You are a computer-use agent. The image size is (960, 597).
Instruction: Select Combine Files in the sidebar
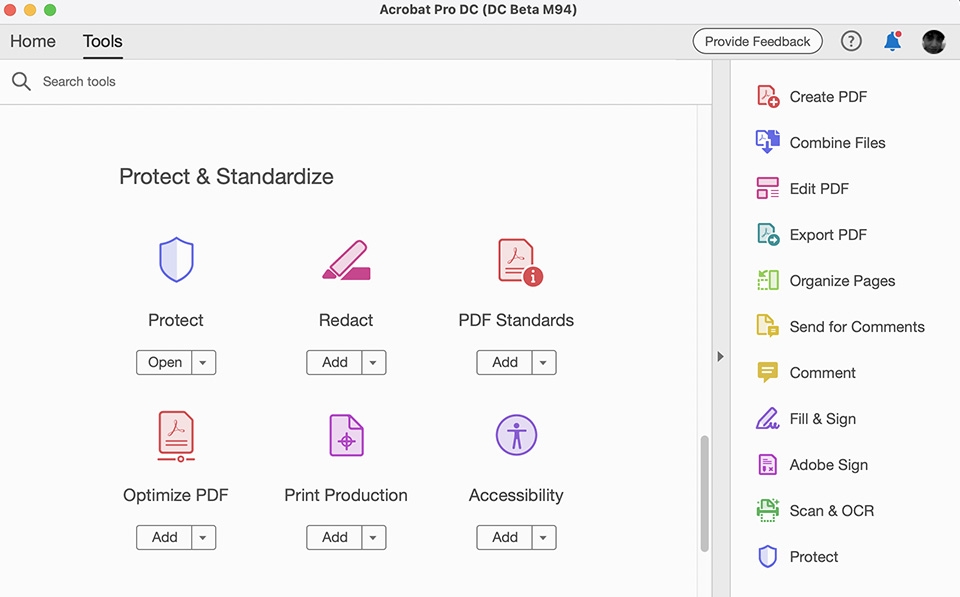[836, 143]
